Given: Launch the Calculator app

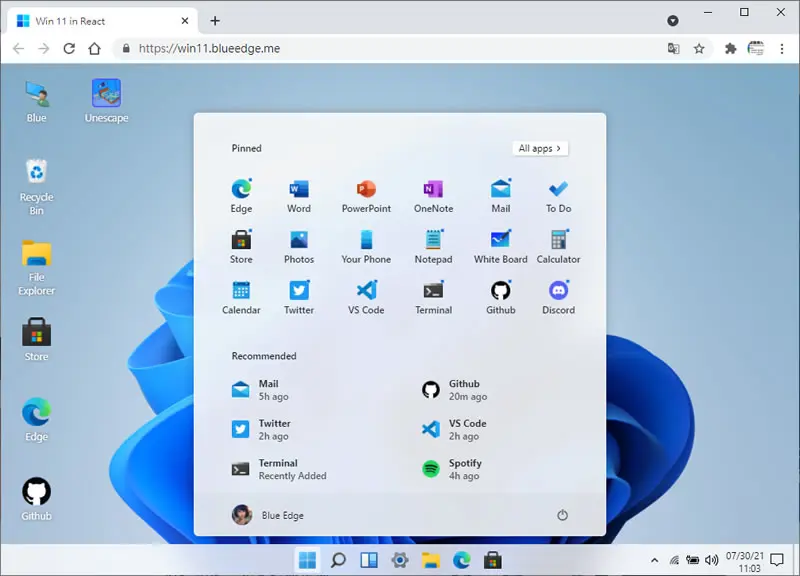Looking at the screenshot, I should [x=558, y=246].
